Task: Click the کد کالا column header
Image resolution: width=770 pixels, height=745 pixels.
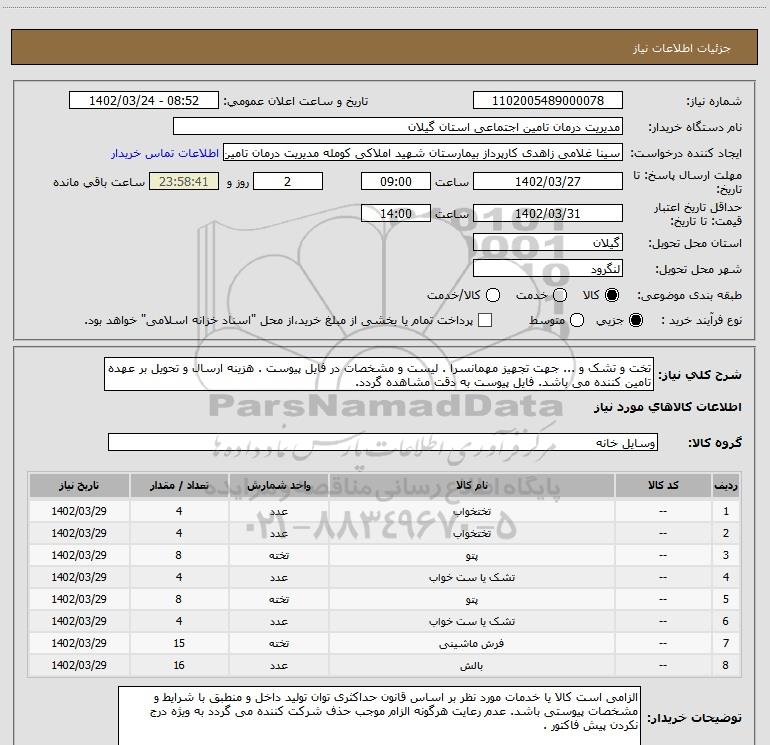Action: [x=663, y=485]
